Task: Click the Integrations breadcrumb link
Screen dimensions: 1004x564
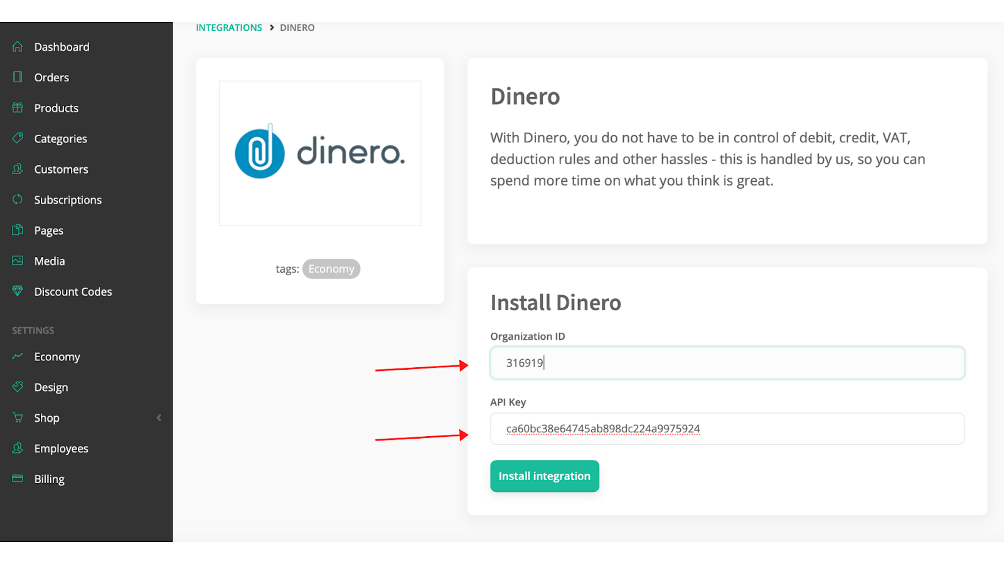Action: coord(229,28)
